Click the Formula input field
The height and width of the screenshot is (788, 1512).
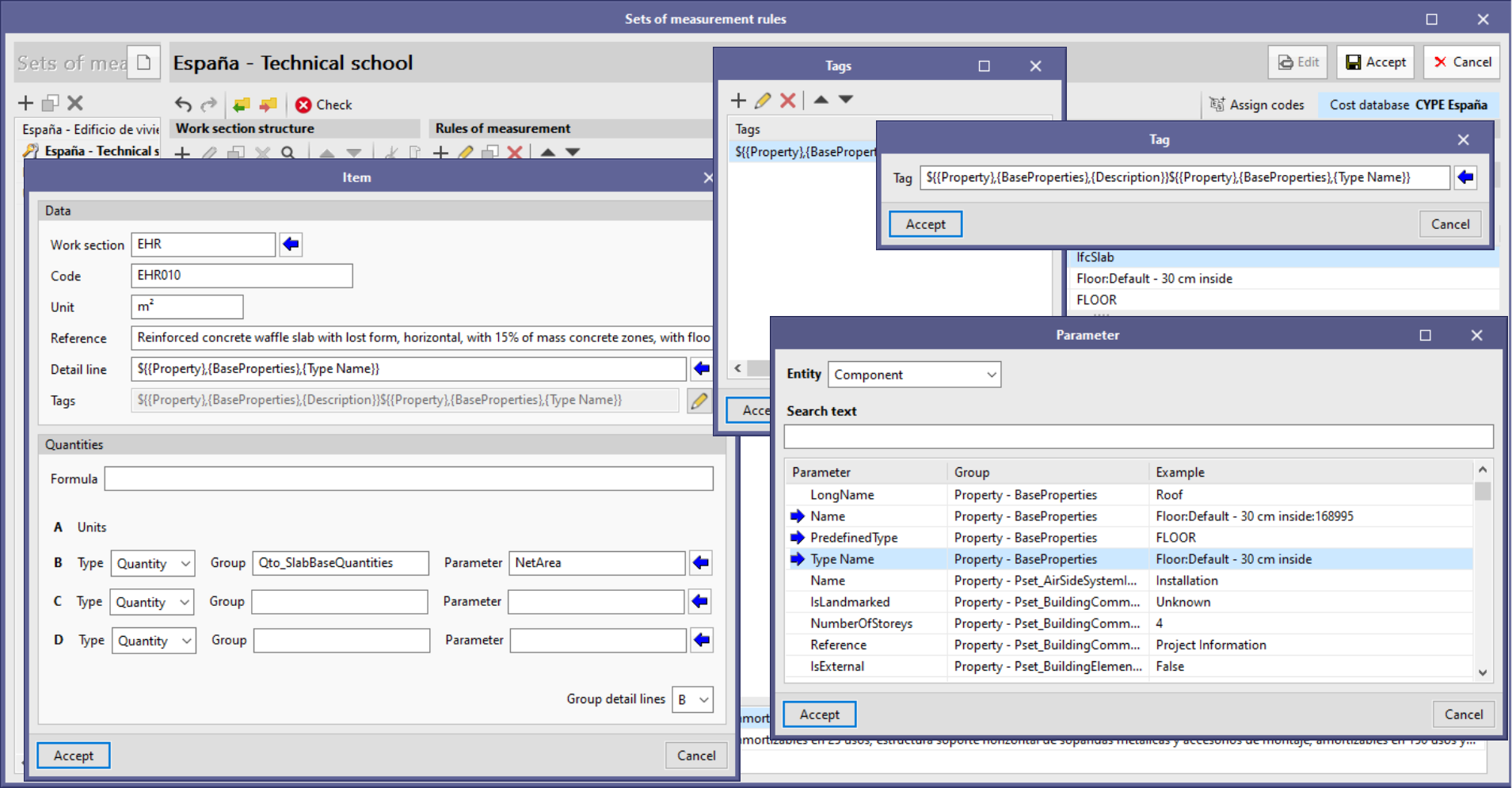point(409,478)
